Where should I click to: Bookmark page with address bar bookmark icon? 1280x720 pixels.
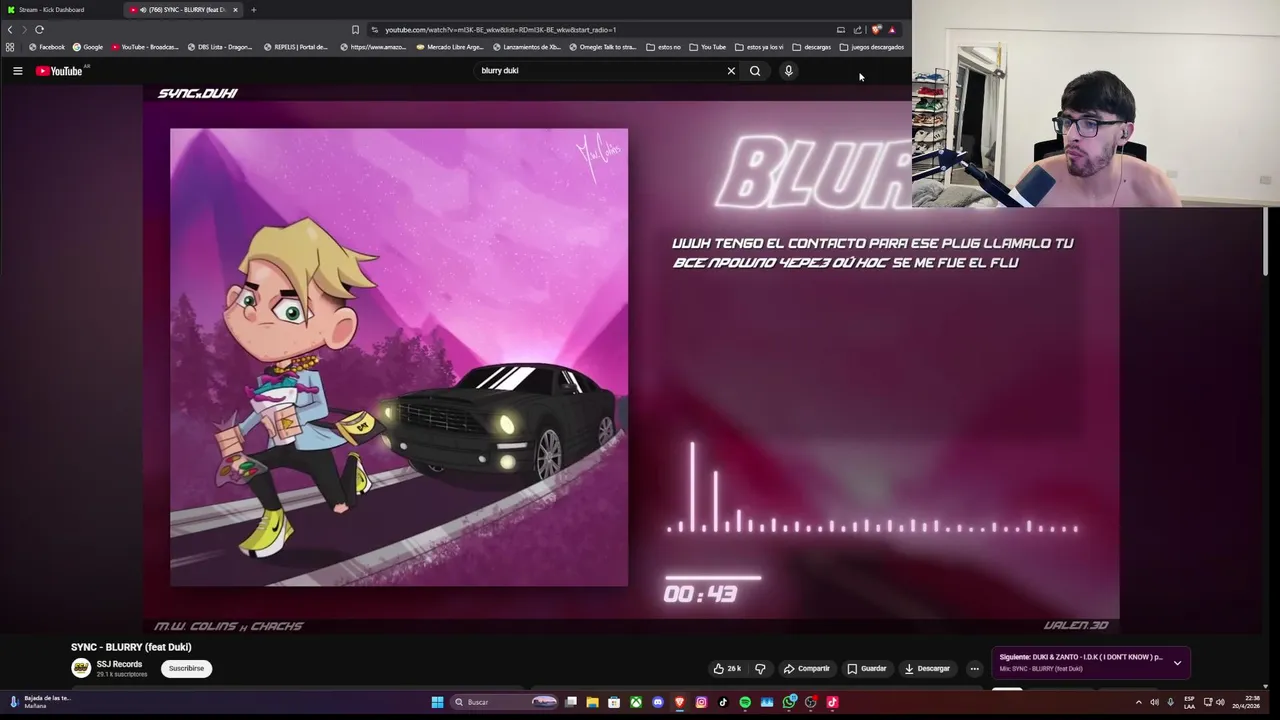click(355, 29)
